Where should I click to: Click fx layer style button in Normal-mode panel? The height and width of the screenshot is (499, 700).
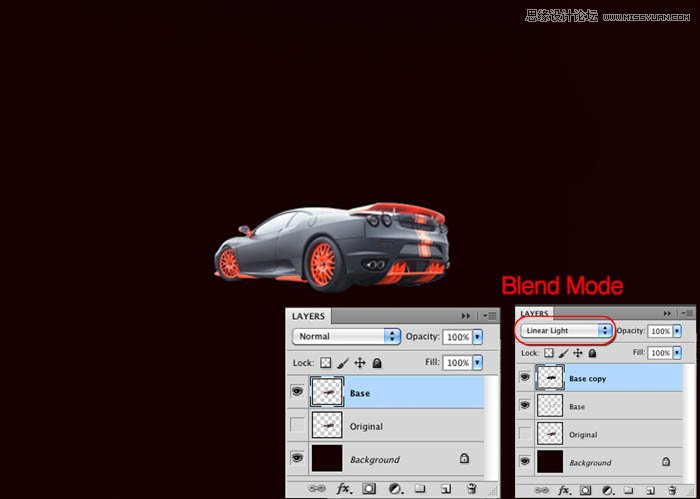click(x=342, y=489)
